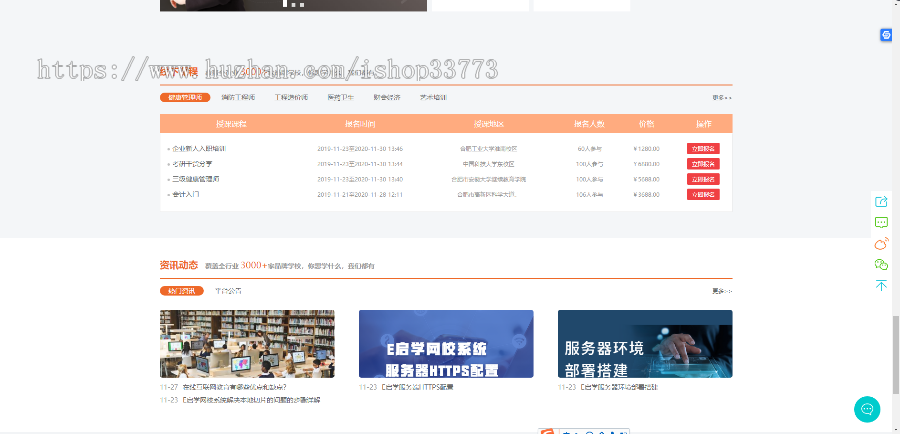Select the 艺术培训 tab
The width and height of the screenshot is (900, 434).
pos(433,98)
